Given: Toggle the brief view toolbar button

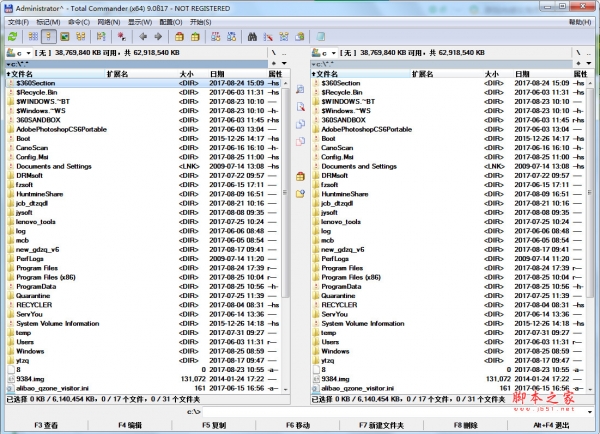Looking at the screenshot, I should [33, 36].
